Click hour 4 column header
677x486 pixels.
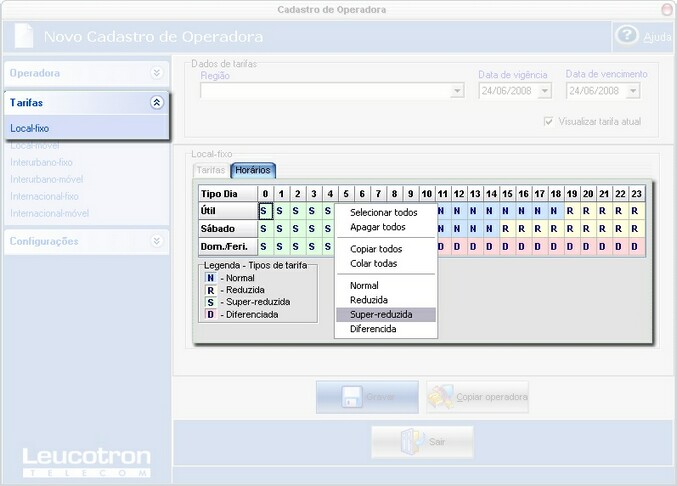329,194
